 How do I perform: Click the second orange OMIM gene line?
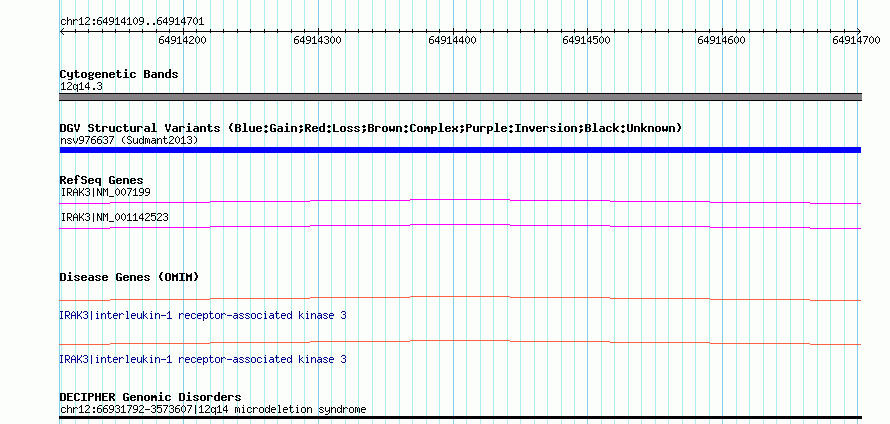pyautogui.click(x=460, y=342)
